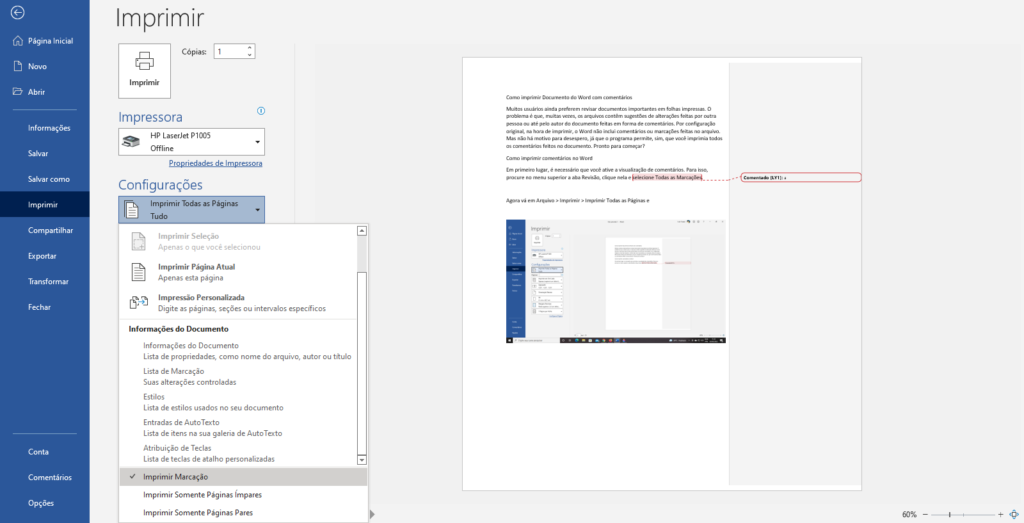This screenshot has height=523, width=1024.
Task: Open Exportar in the sidebar
Action: pos(44,256)
